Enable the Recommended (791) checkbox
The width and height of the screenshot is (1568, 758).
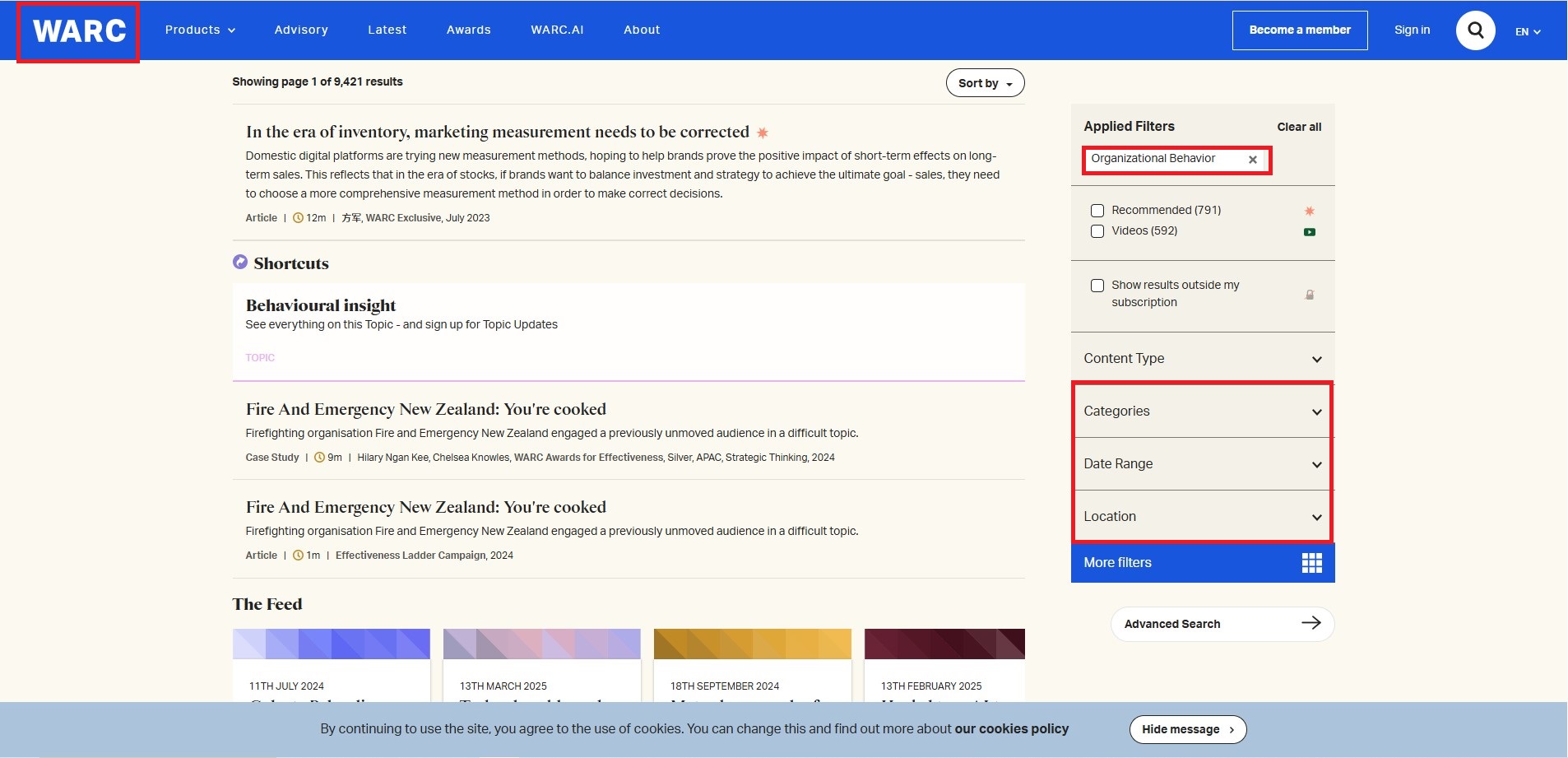pos(1097,211)
